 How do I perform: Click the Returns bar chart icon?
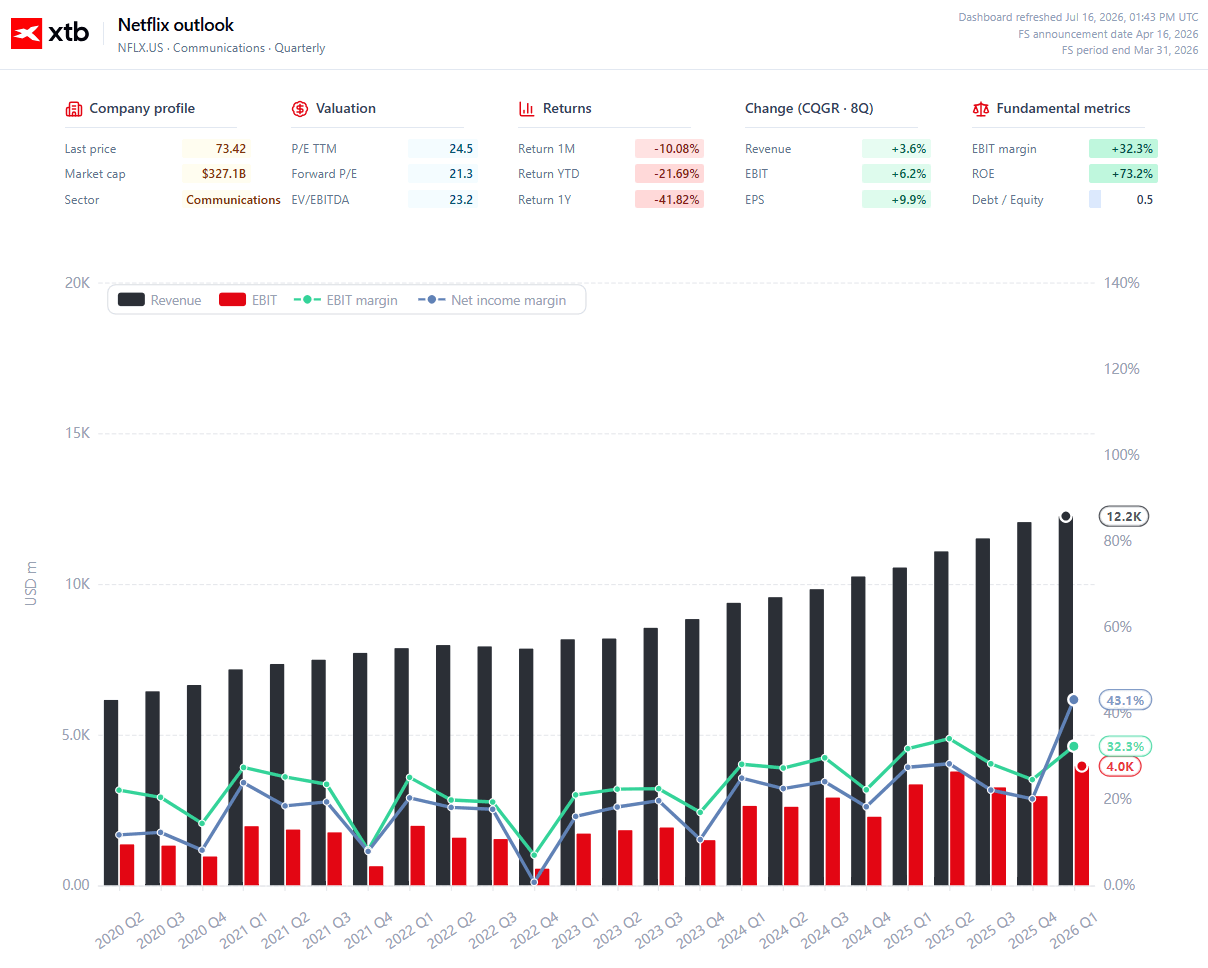click(x=527, y=109)
